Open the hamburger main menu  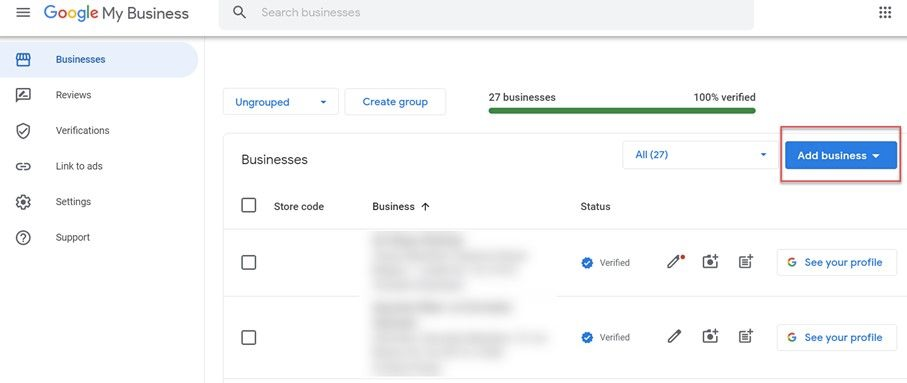[x=23, y=12]
